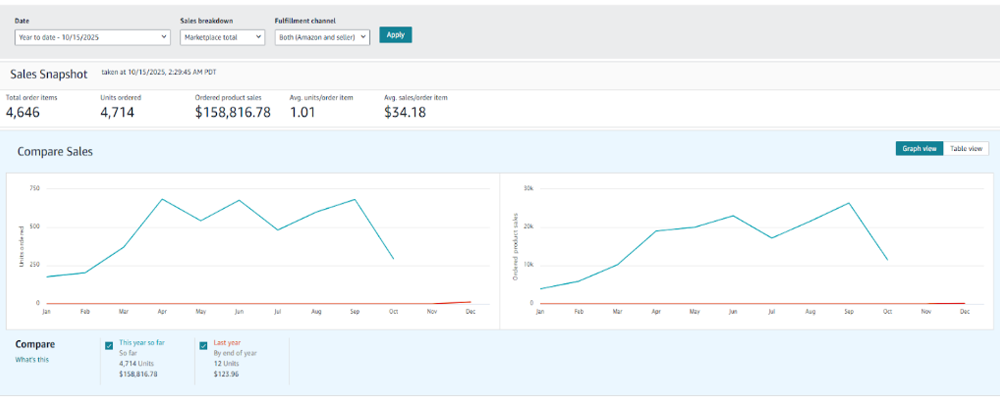Toggle the 'Last year' checkbox
Screen dimensions: 1000x400
(x=205, y=346)
